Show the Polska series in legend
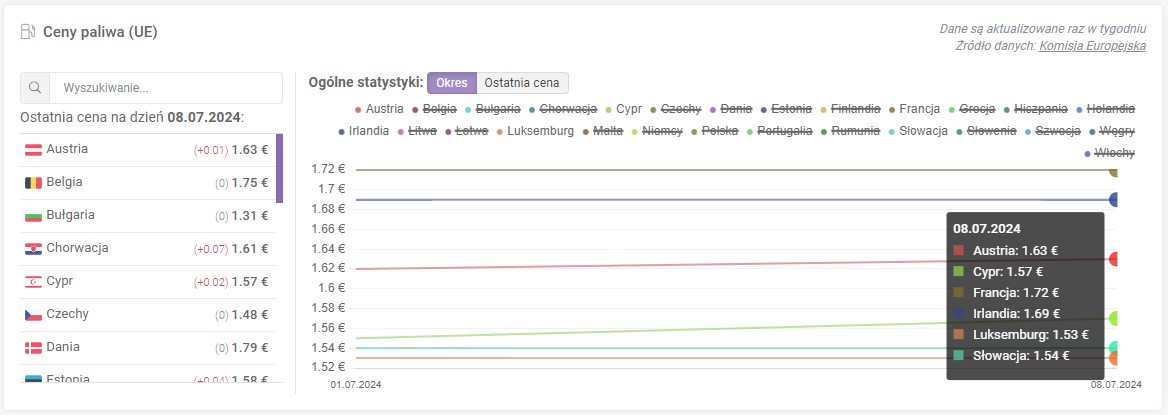 714,131
